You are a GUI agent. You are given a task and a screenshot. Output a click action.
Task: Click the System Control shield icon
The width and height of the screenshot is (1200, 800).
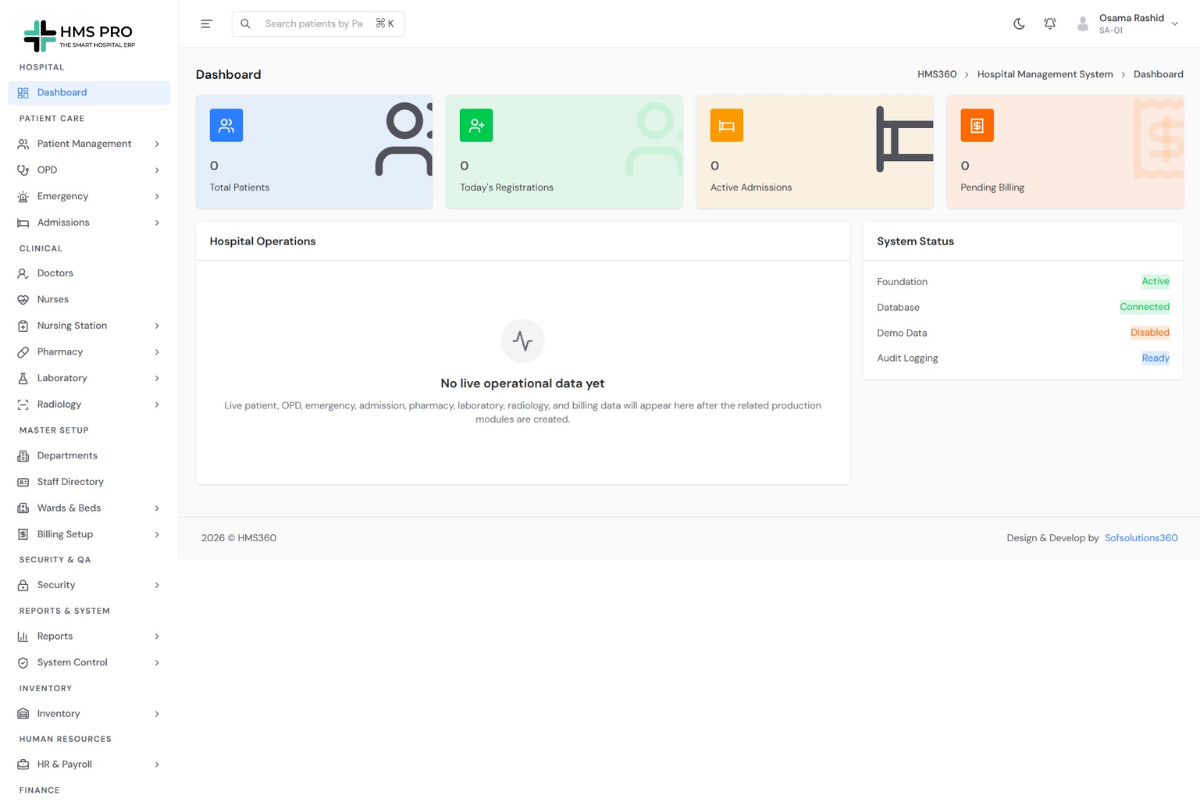[23, 663]
